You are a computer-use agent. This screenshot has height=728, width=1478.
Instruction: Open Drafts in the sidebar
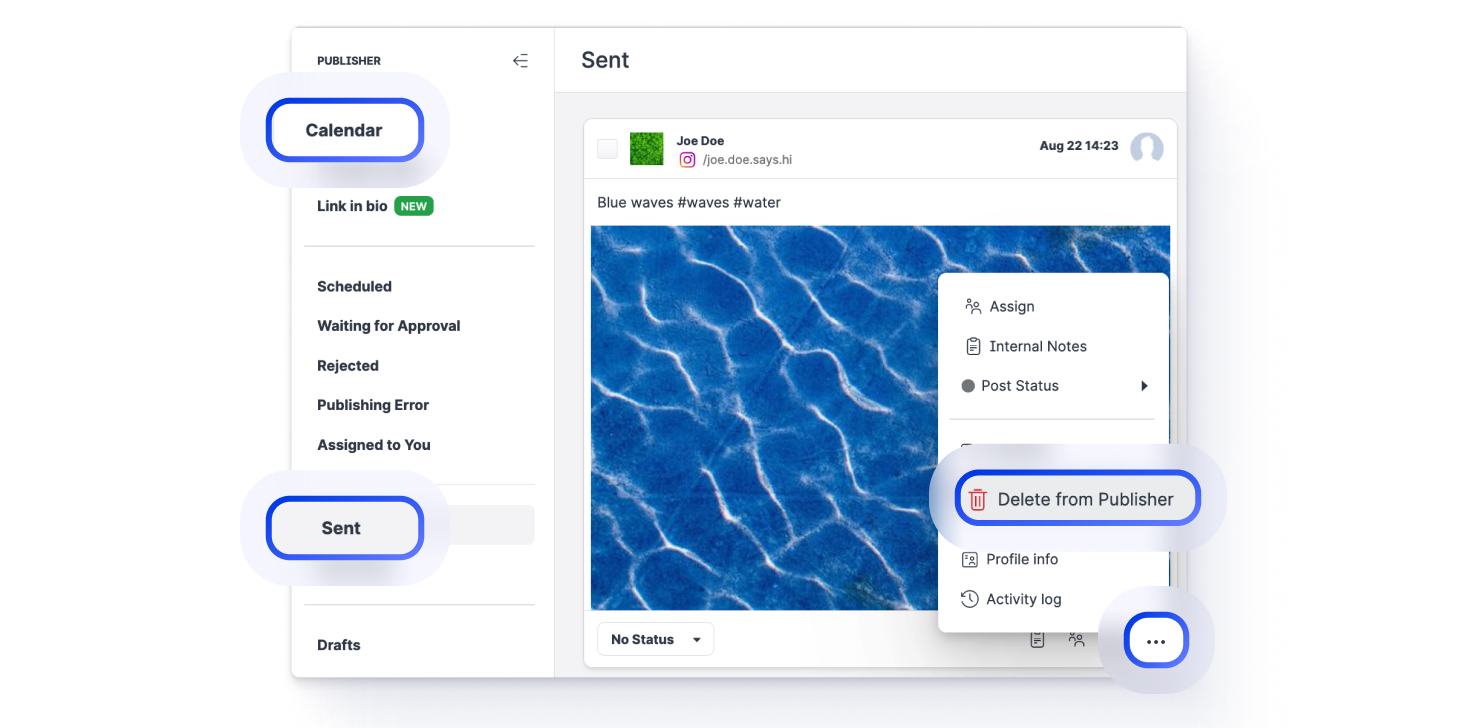coord(338,645)
